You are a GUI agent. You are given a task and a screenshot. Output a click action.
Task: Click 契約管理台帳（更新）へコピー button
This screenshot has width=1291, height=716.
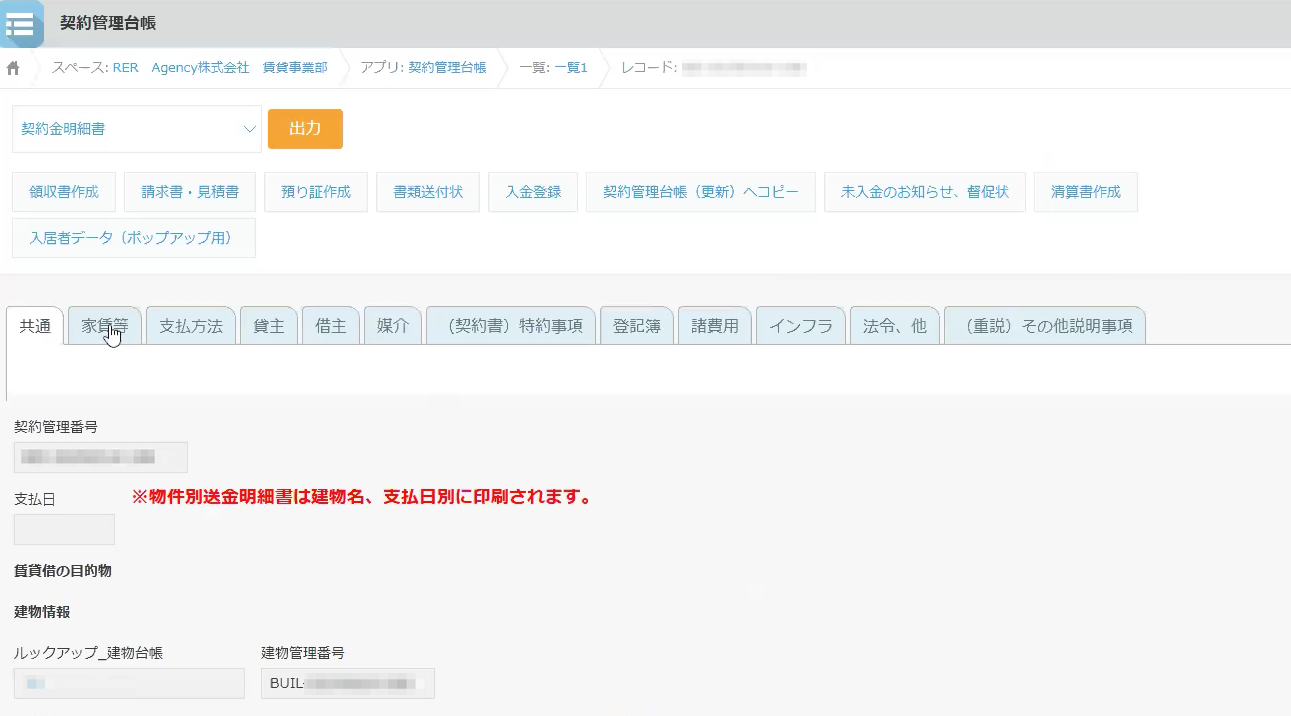coord(701,192)
